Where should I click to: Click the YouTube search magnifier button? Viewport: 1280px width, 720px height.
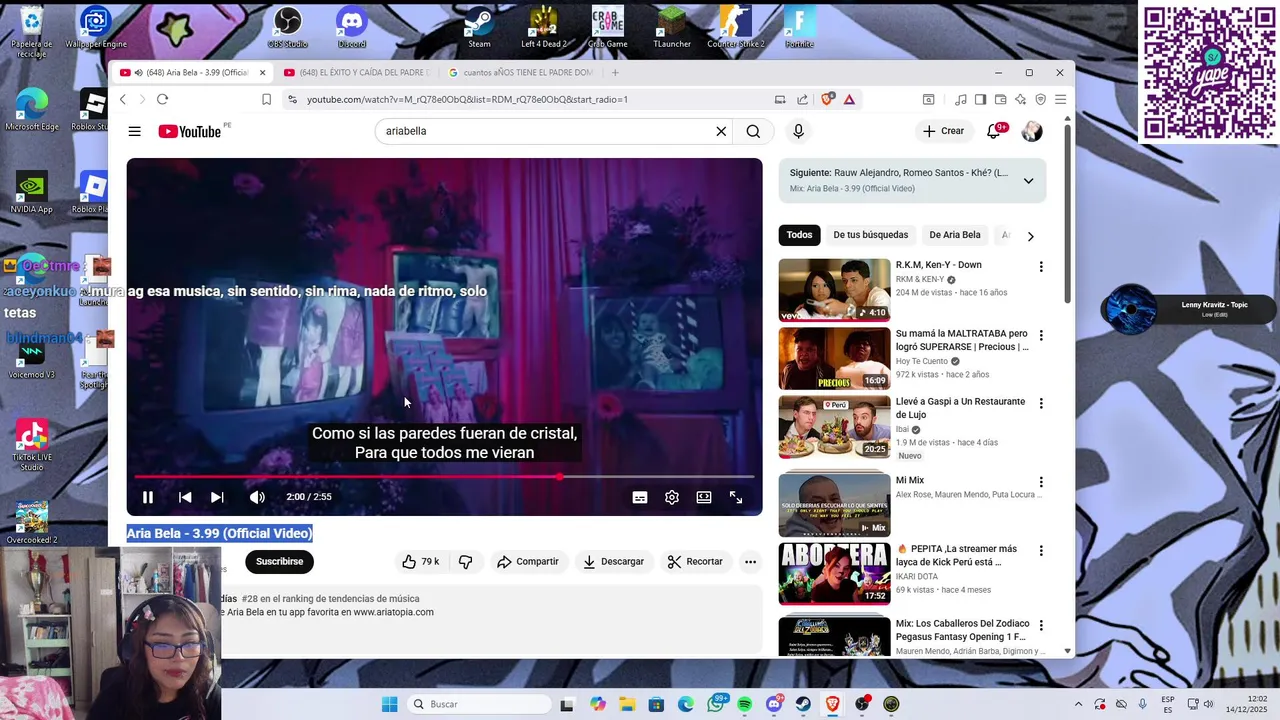[x=753, y=131]
